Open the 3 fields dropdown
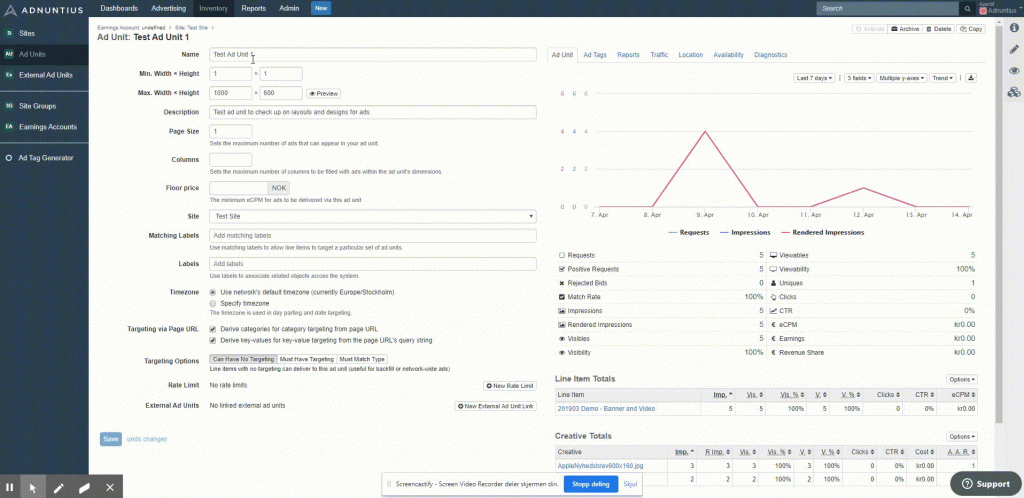This screenshot has height=498, width=1024. pyautogui.click(x=859, y=78)
